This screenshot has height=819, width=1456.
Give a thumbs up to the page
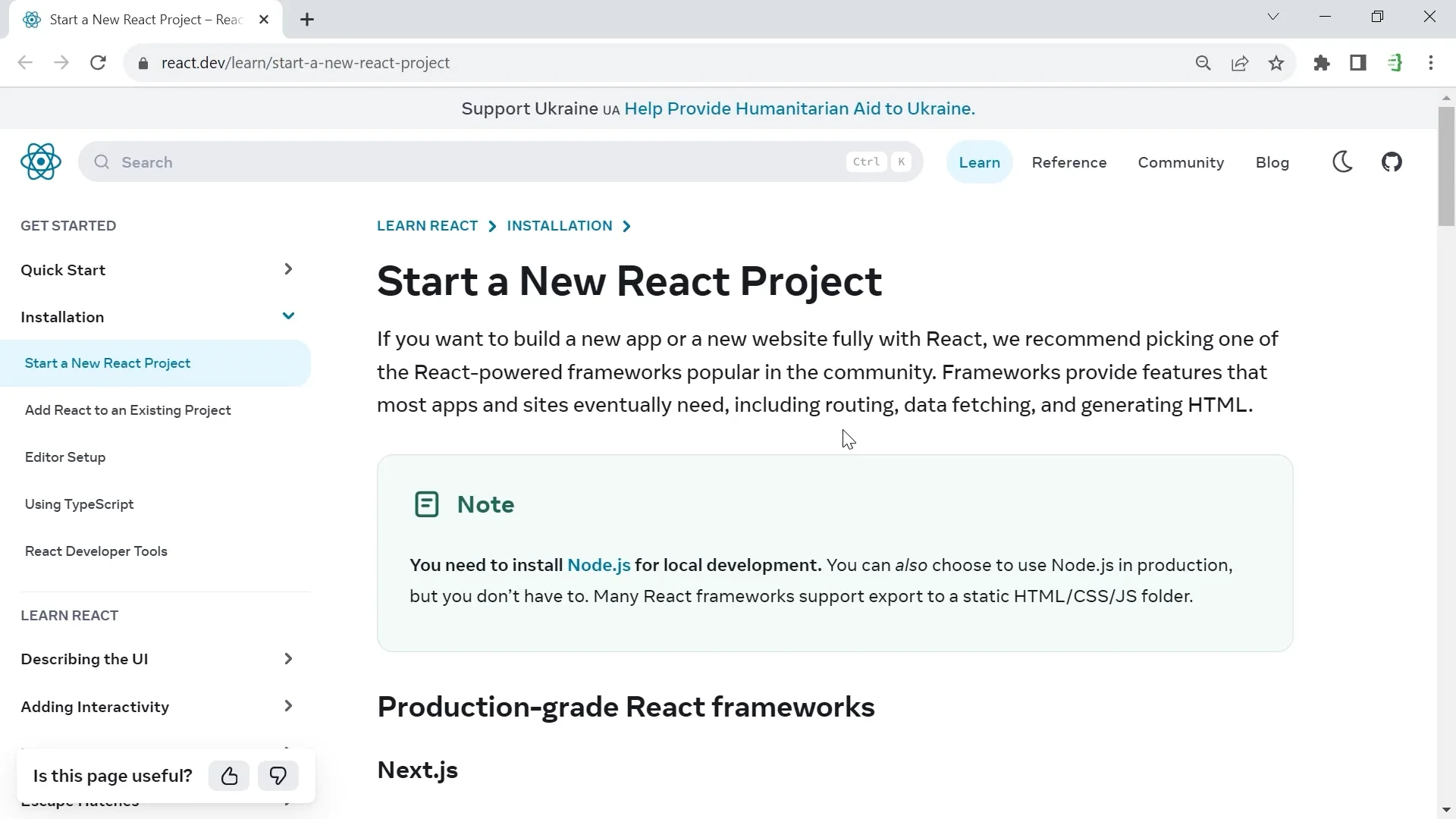229,776
